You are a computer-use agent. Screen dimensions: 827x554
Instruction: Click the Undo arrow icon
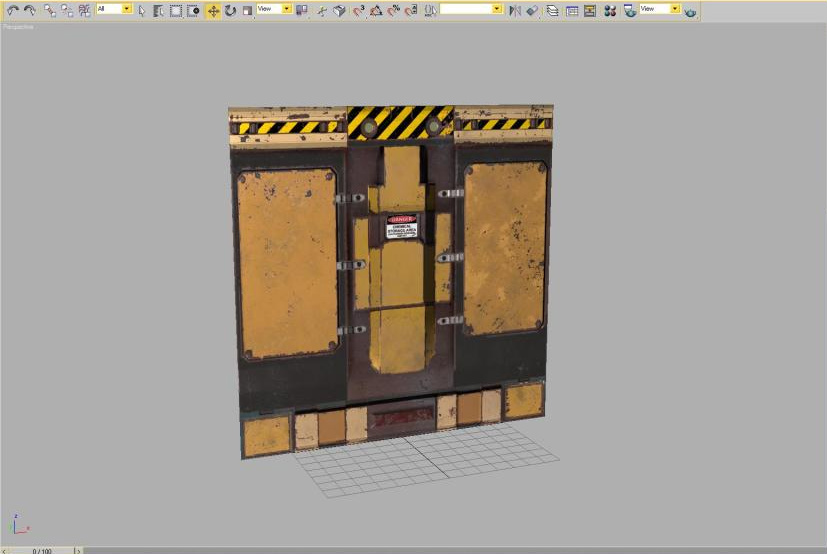pos(13,10)
